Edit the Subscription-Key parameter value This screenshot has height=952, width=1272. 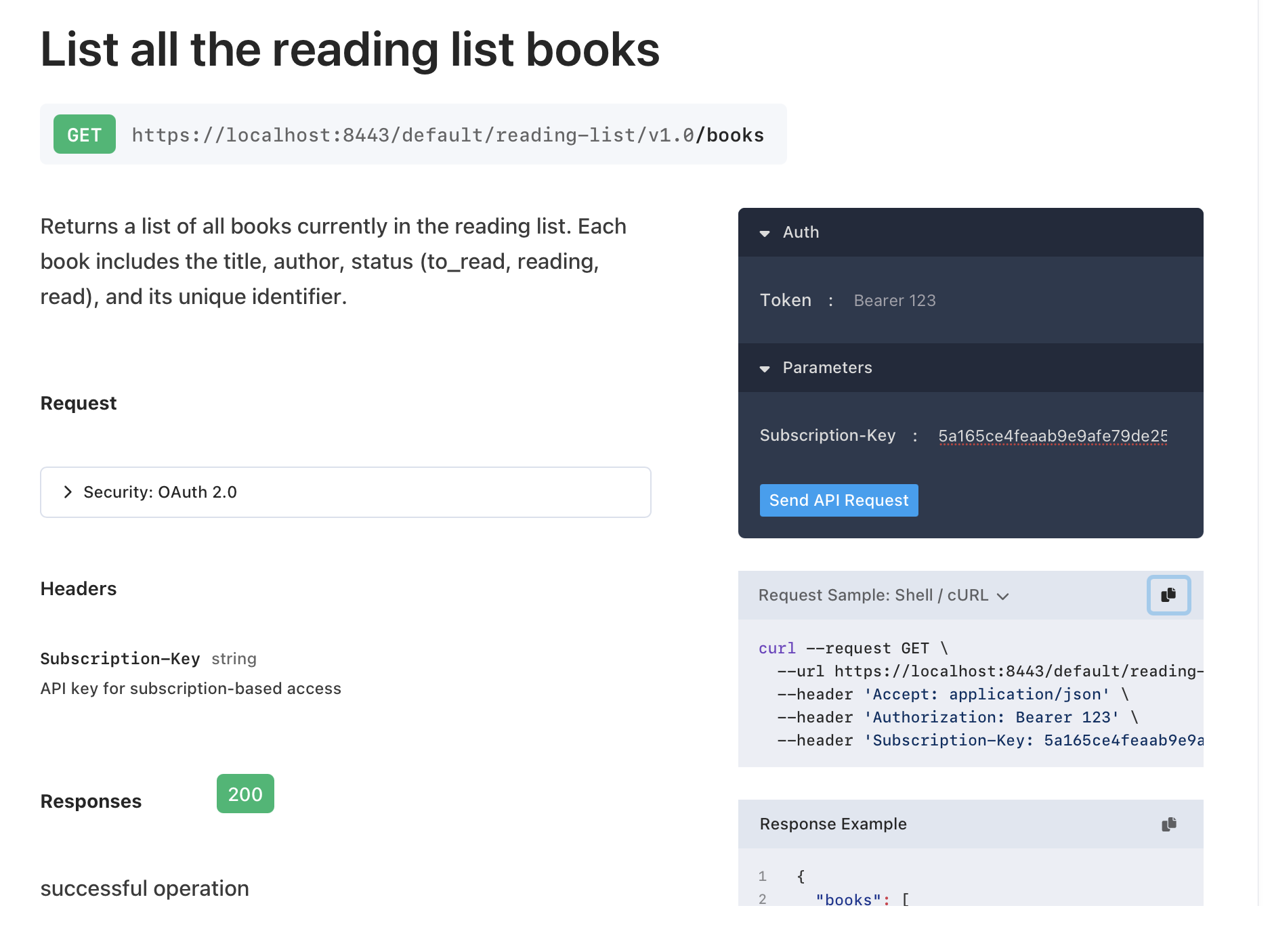pyautogui.click(x=1053, y=435)
